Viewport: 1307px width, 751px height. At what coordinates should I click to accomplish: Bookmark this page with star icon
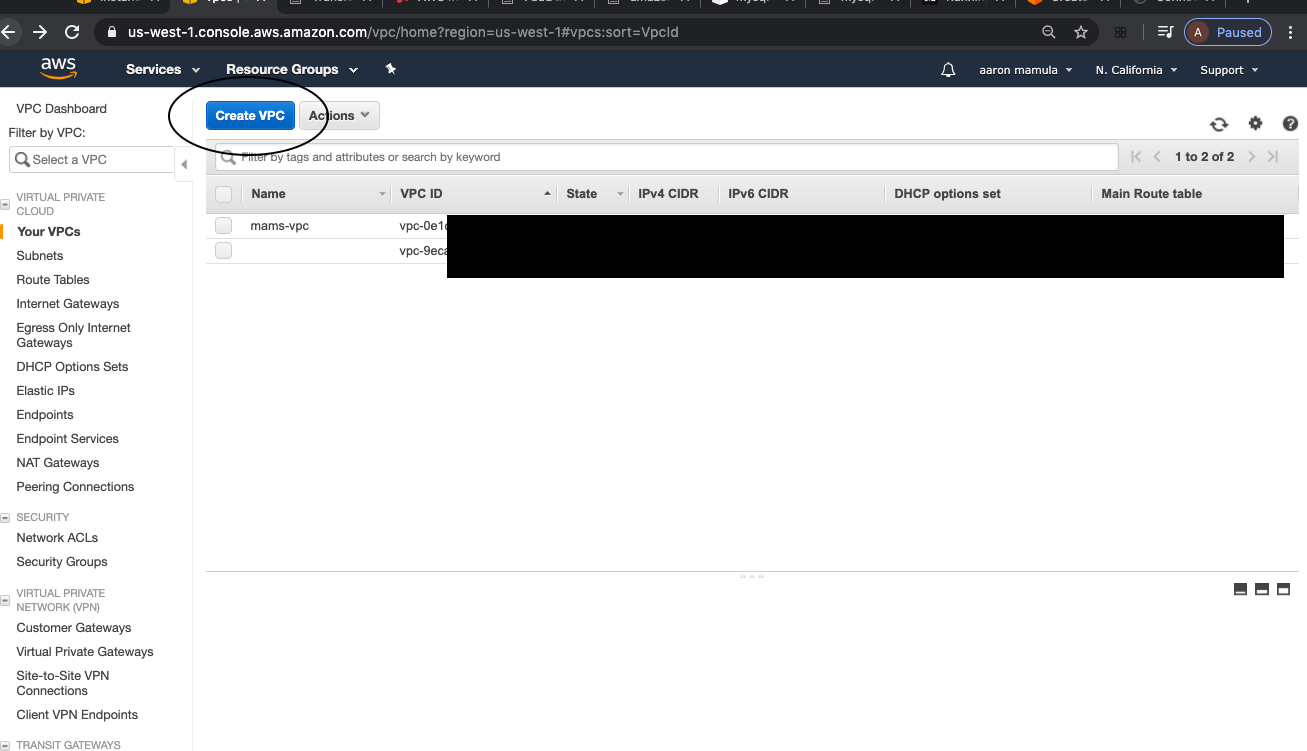(1081, 32)
